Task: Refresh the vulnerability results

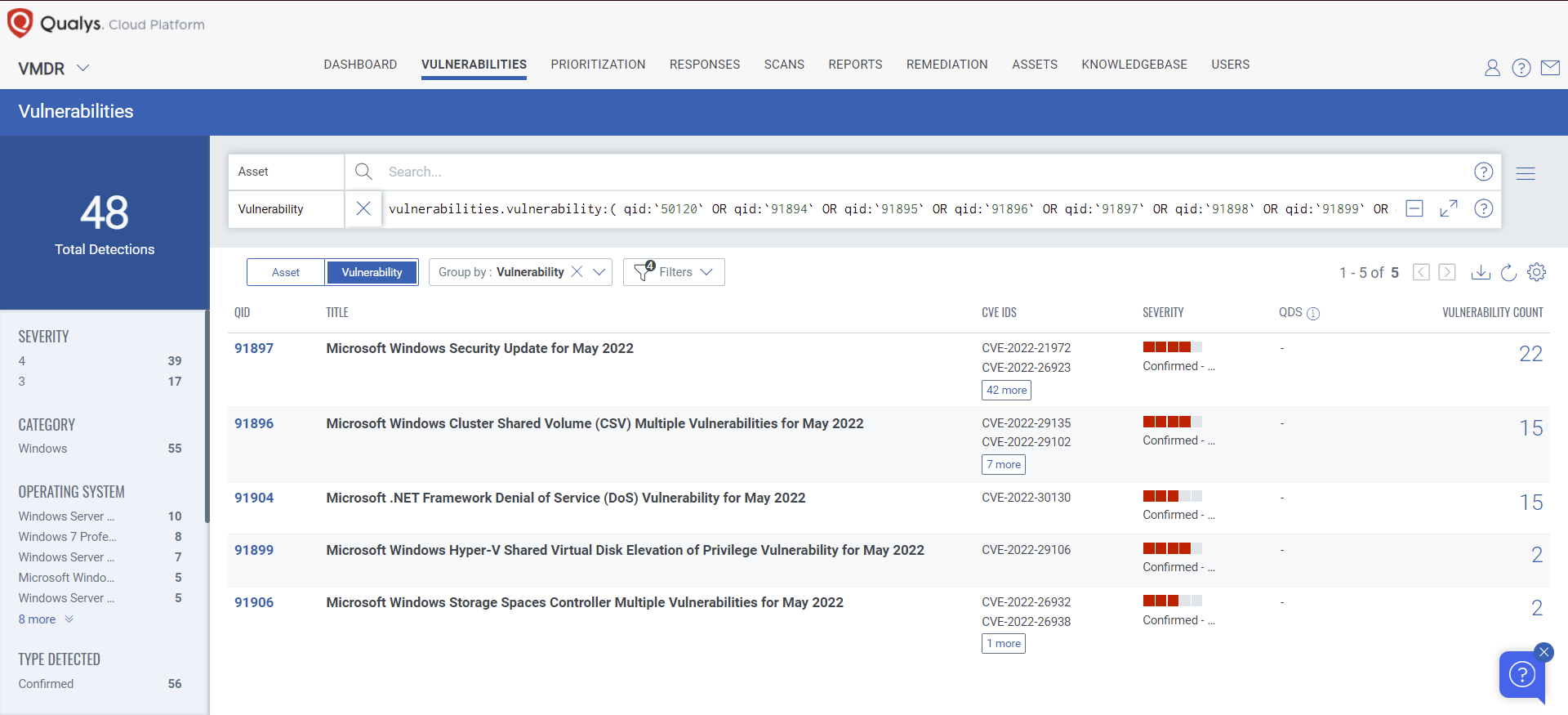Action: click(1508, 272)
